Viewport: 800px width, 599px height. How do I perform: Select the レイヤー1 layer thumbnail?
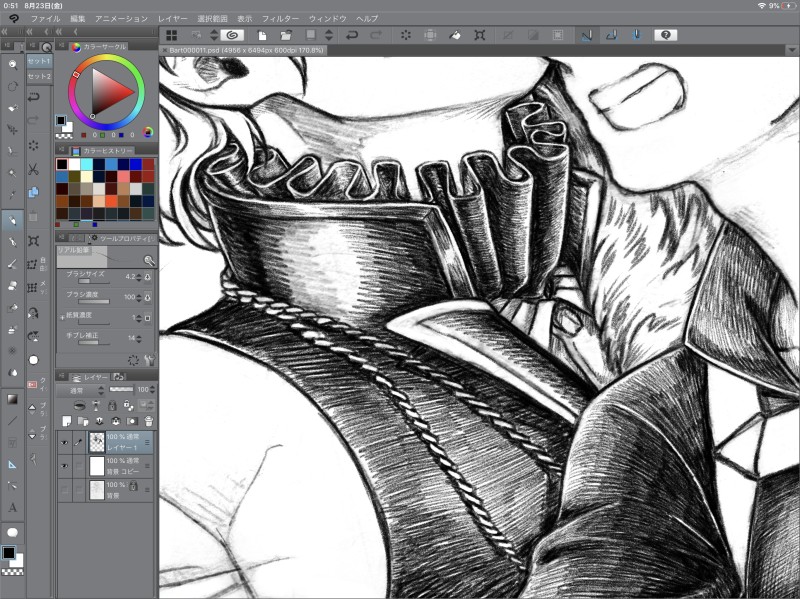click(x=96, y=442)
